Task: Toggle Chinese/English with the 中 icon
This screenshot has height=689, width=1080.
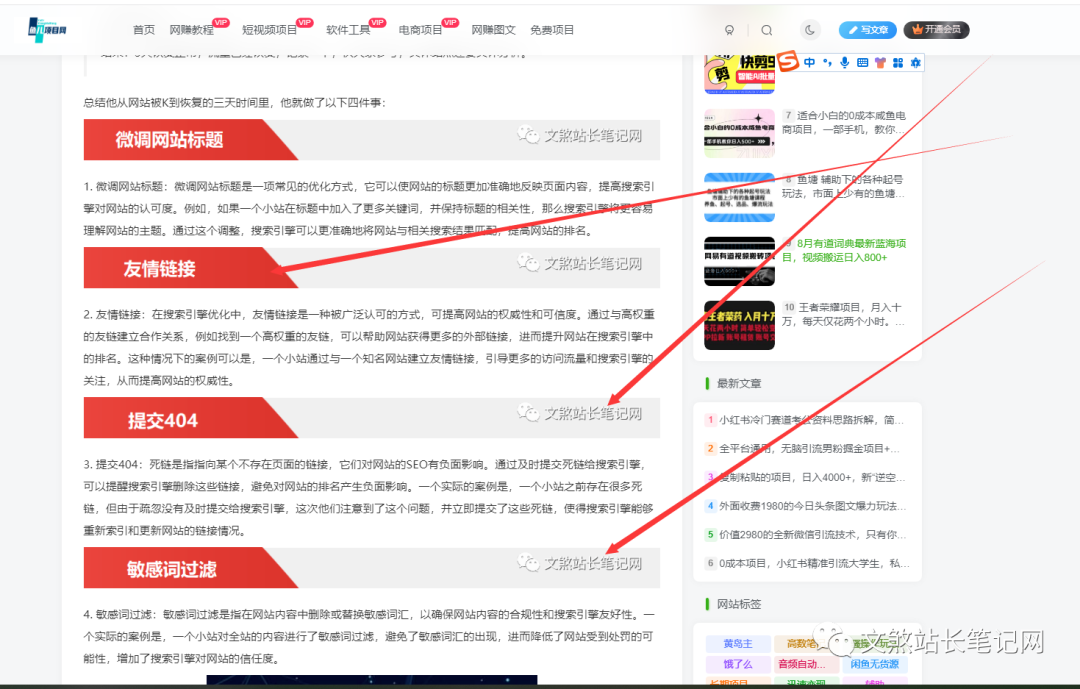Action: click(x=809, y=63)
